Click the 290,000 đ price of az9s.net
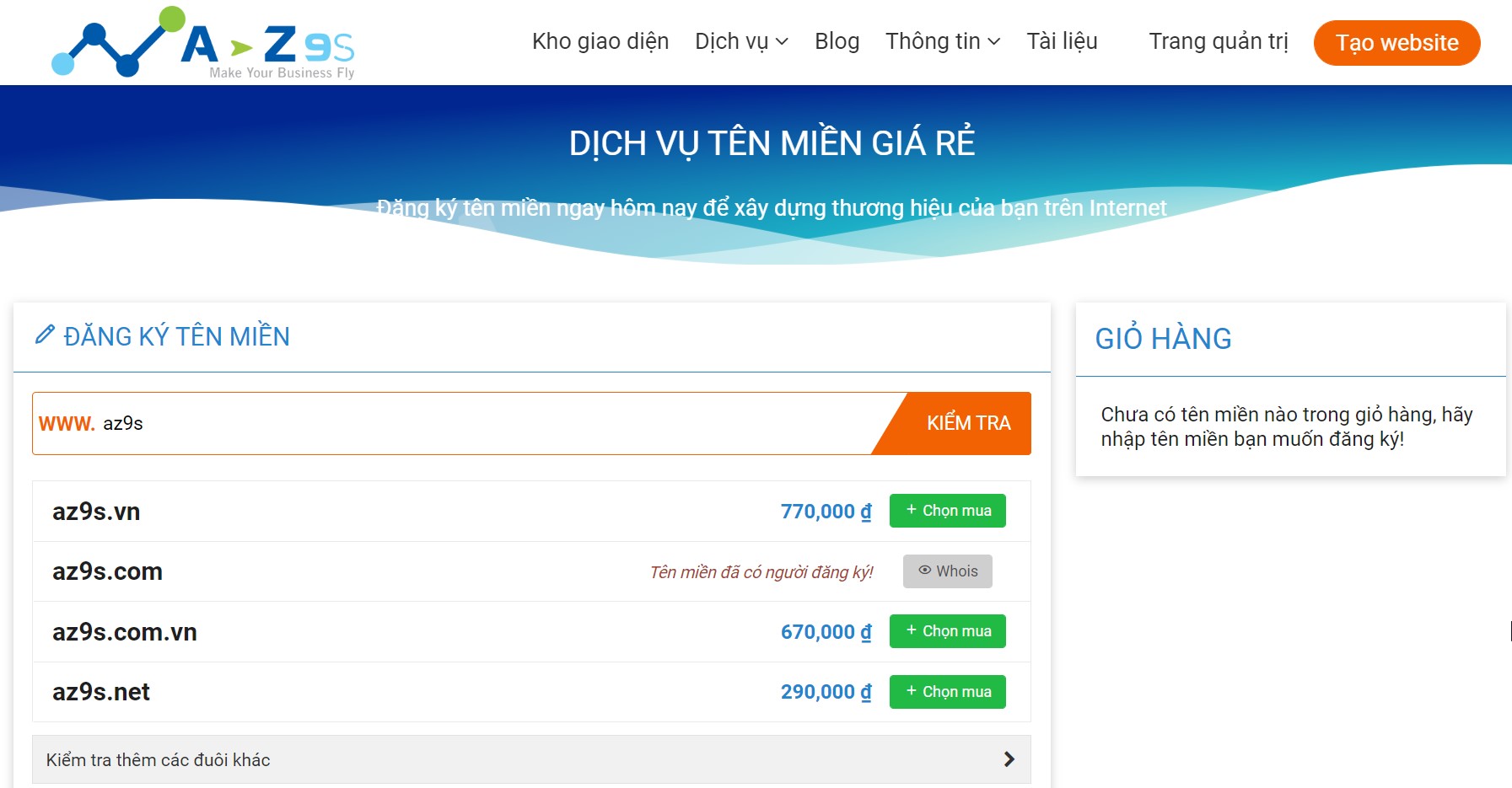 (824, 691)
